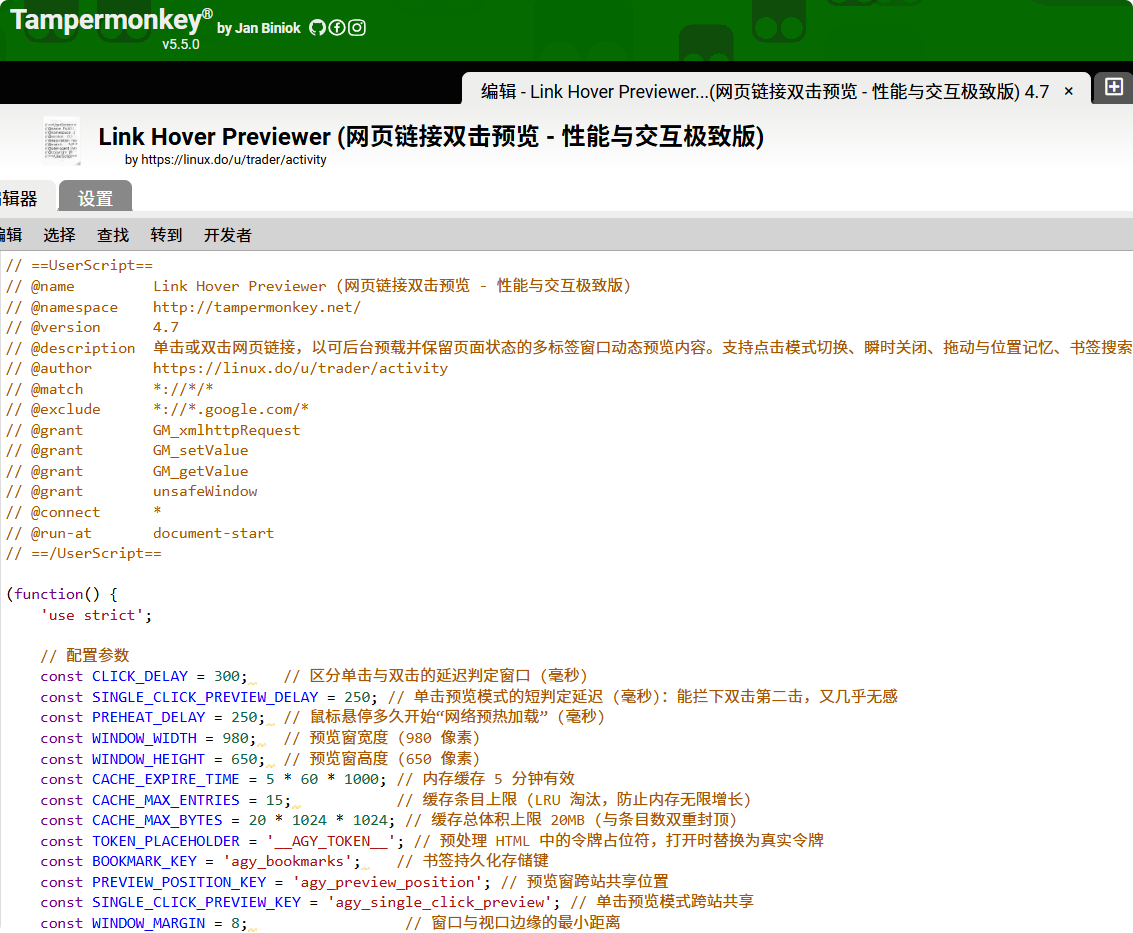Click the 'by Jan Biniok' author link

[x=259, y=28]
